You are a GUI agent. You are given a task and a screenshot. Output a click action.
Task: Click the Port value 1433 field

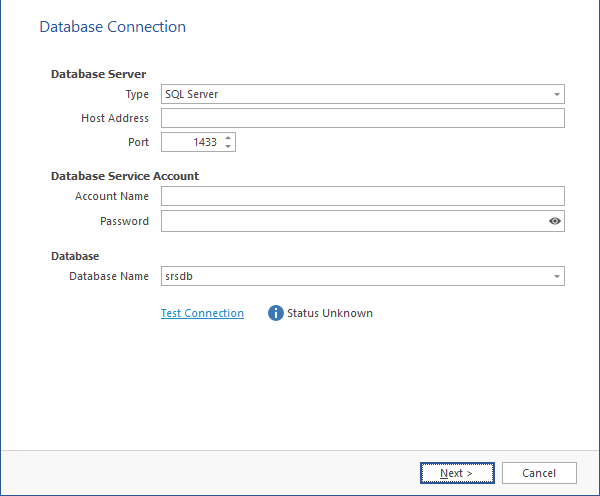[192, 142]
